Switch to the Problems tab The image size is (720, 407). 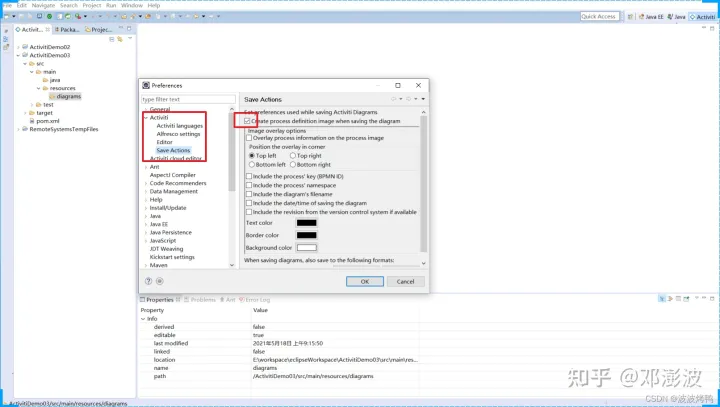[x=200, y=300]
